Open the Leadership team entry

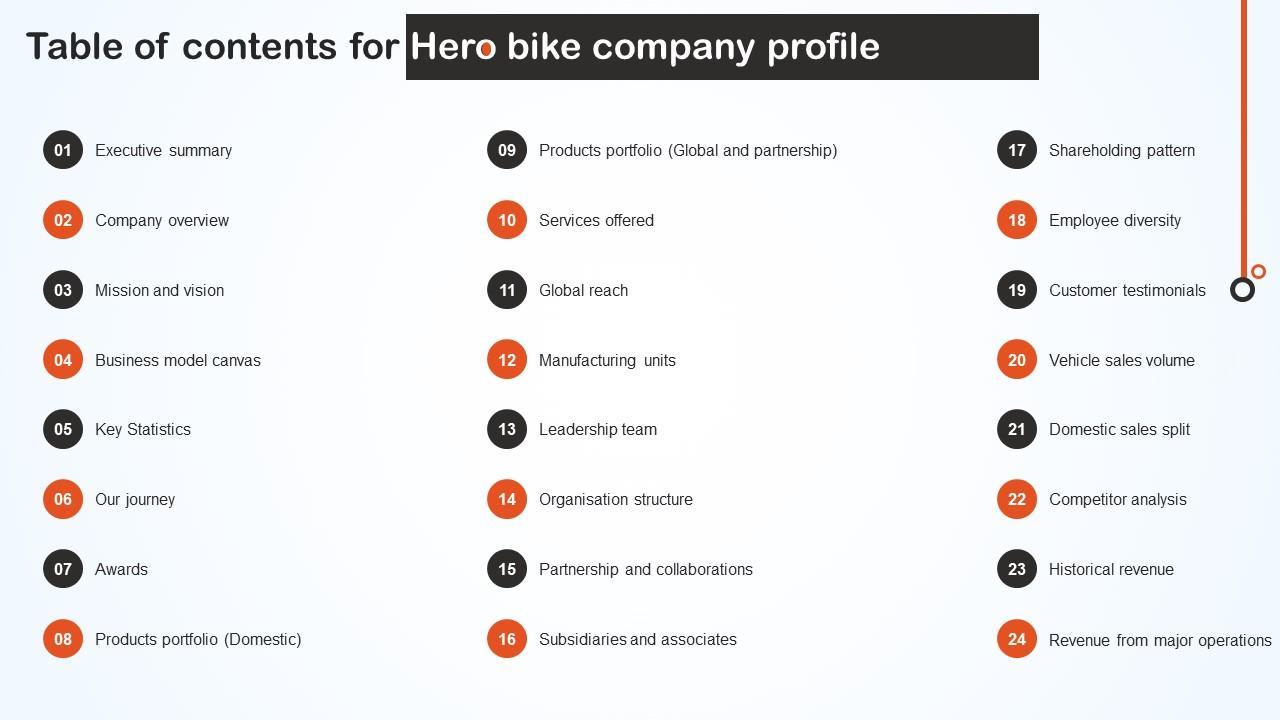[x=598, y=429]
